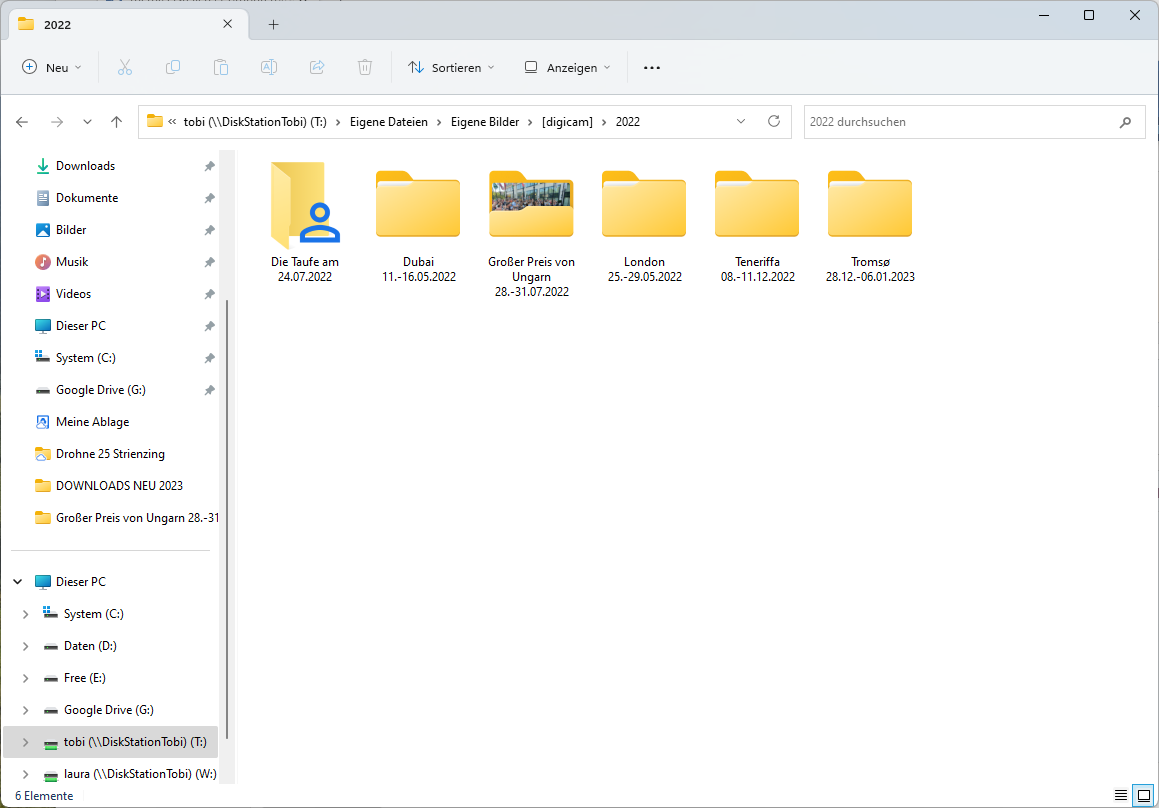Click tobi (T:) in breadcrumb path

[x=255, y=122]
